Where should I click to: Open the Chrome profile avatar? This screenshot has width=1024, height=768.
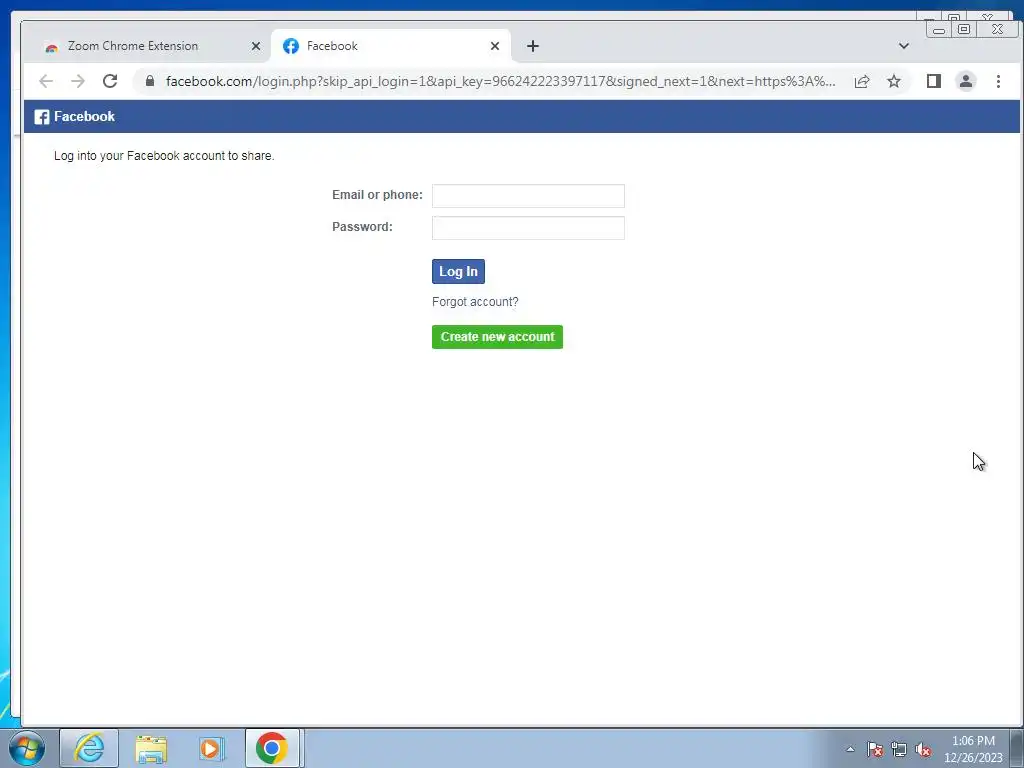966,81
